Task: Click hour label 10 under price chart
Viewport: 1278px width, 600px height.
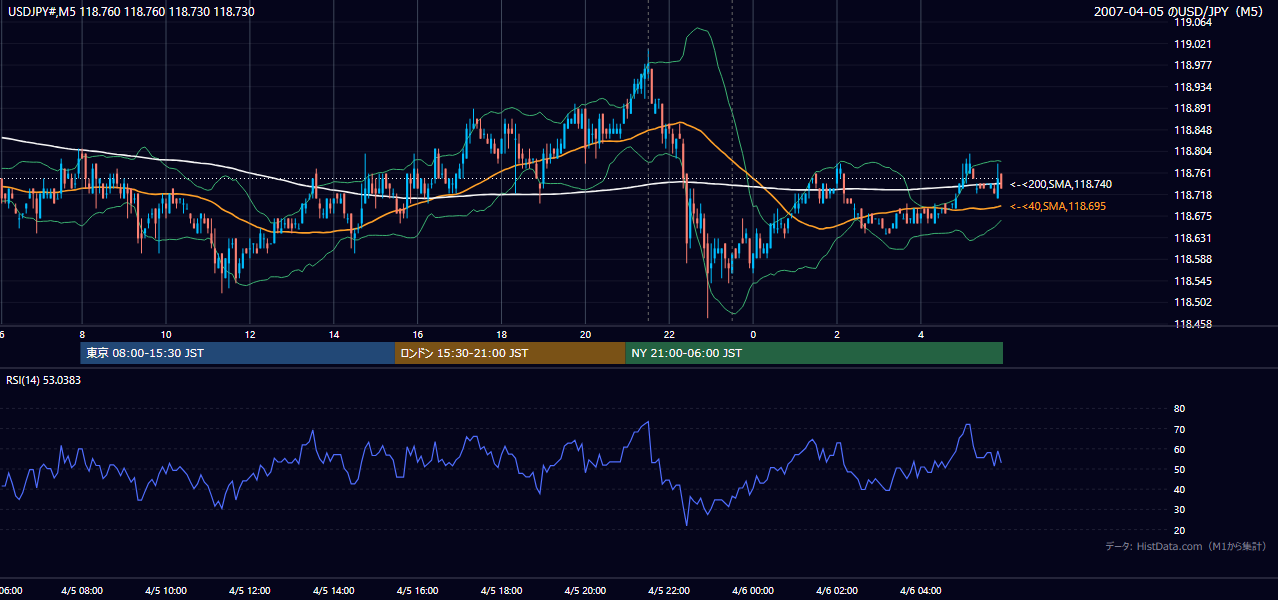Action: (x=166, y=334)
